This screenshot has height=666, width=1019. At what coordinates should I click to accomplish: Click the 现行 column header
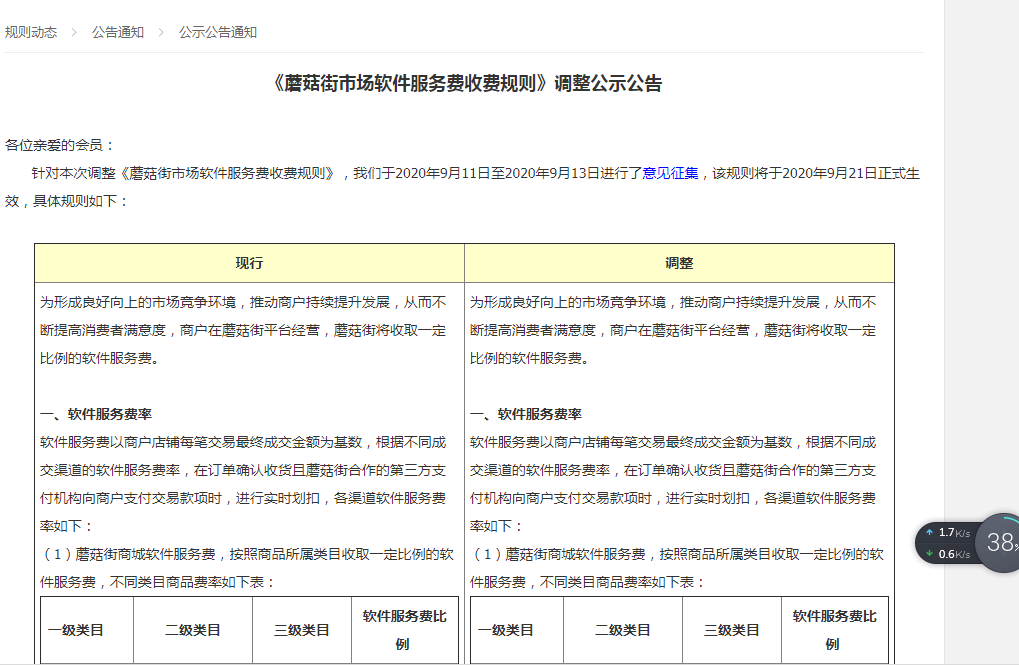tap(250, 263)
